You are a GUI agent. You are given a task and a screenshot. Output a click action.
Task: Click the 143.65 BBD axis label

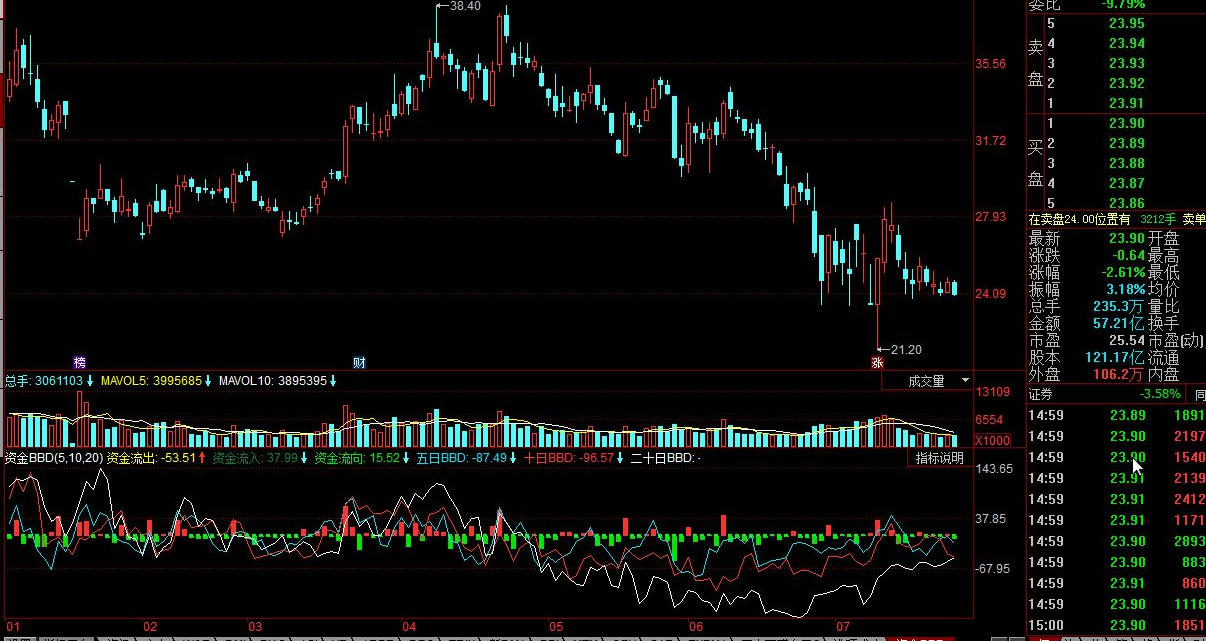pyautogui.click(x=994, y=469)
